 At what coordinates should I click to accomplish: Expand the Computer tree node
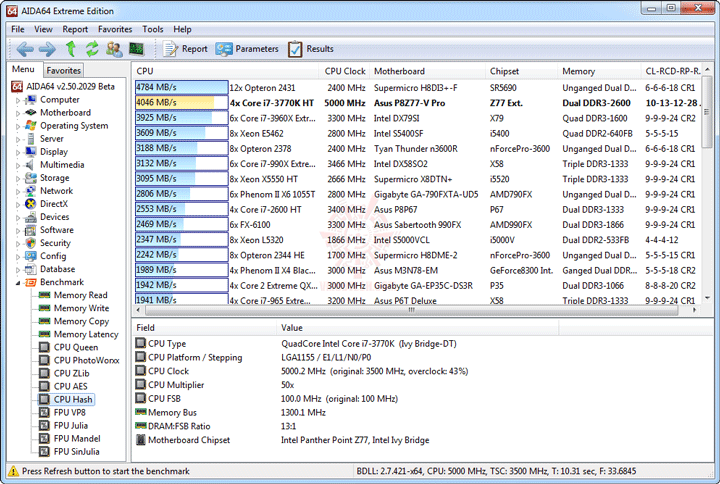pyautogui.click(x=18, y=100)
